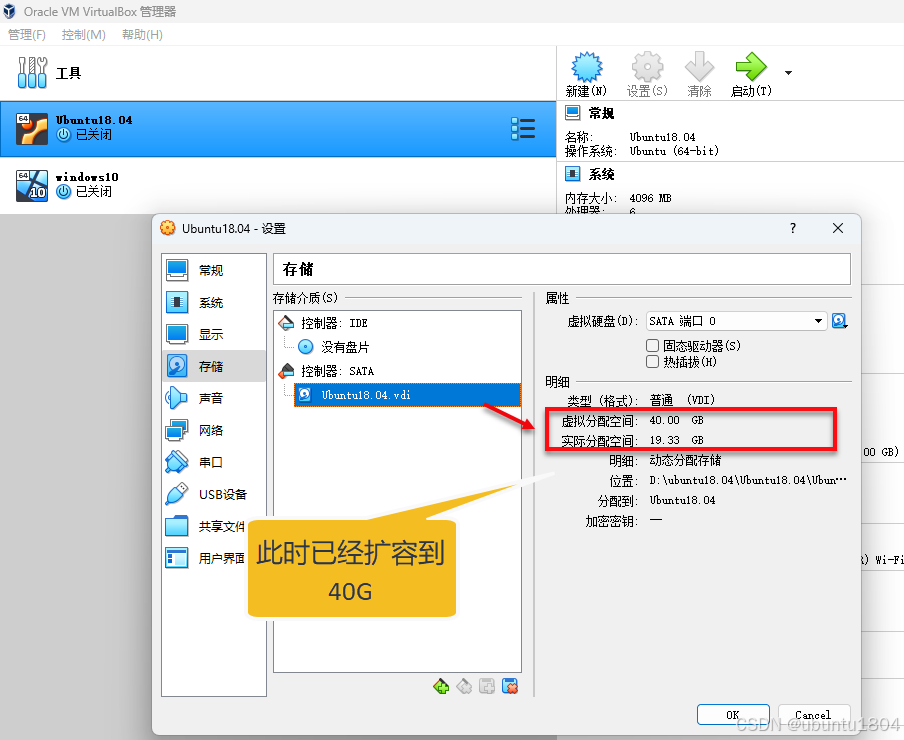The image size is (904, 740).
Task: Open the 帮助(H) menu
Action: tap(142, 35)
